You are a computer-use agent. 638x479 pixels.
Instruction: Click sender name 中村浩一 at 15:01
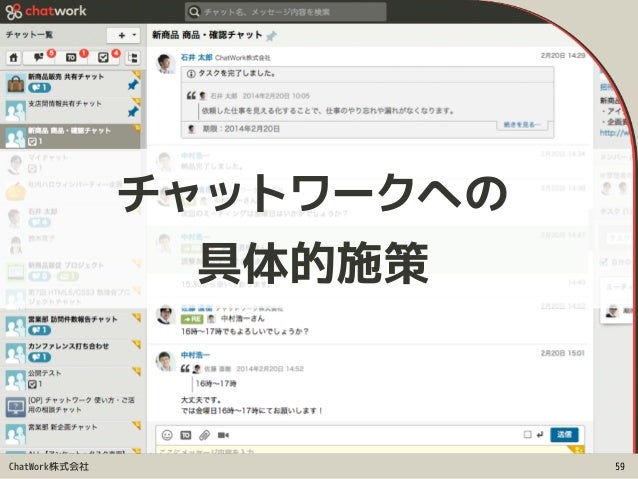point(196,355)
